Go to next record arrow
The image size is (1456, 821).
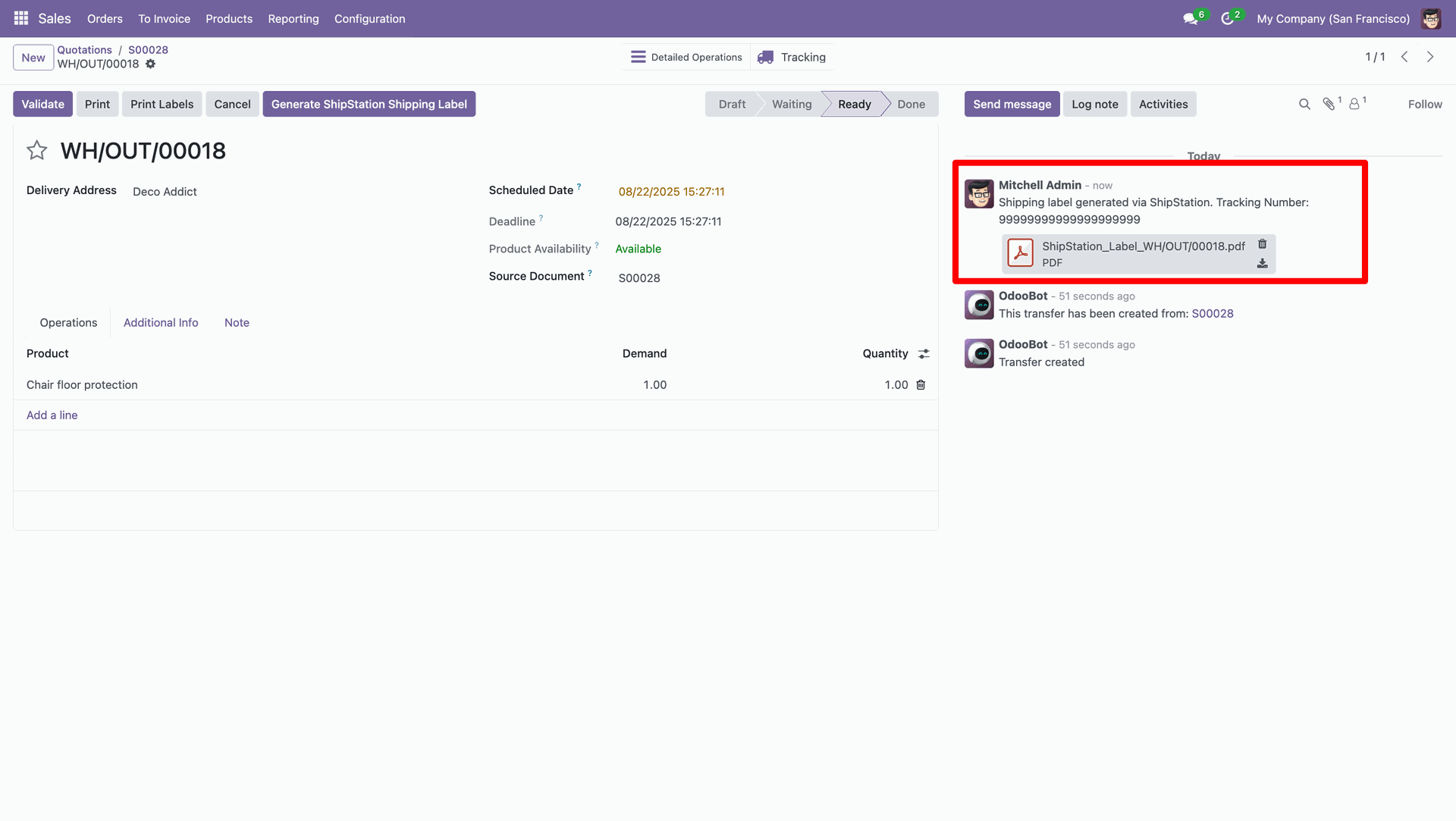(1430, 58)
